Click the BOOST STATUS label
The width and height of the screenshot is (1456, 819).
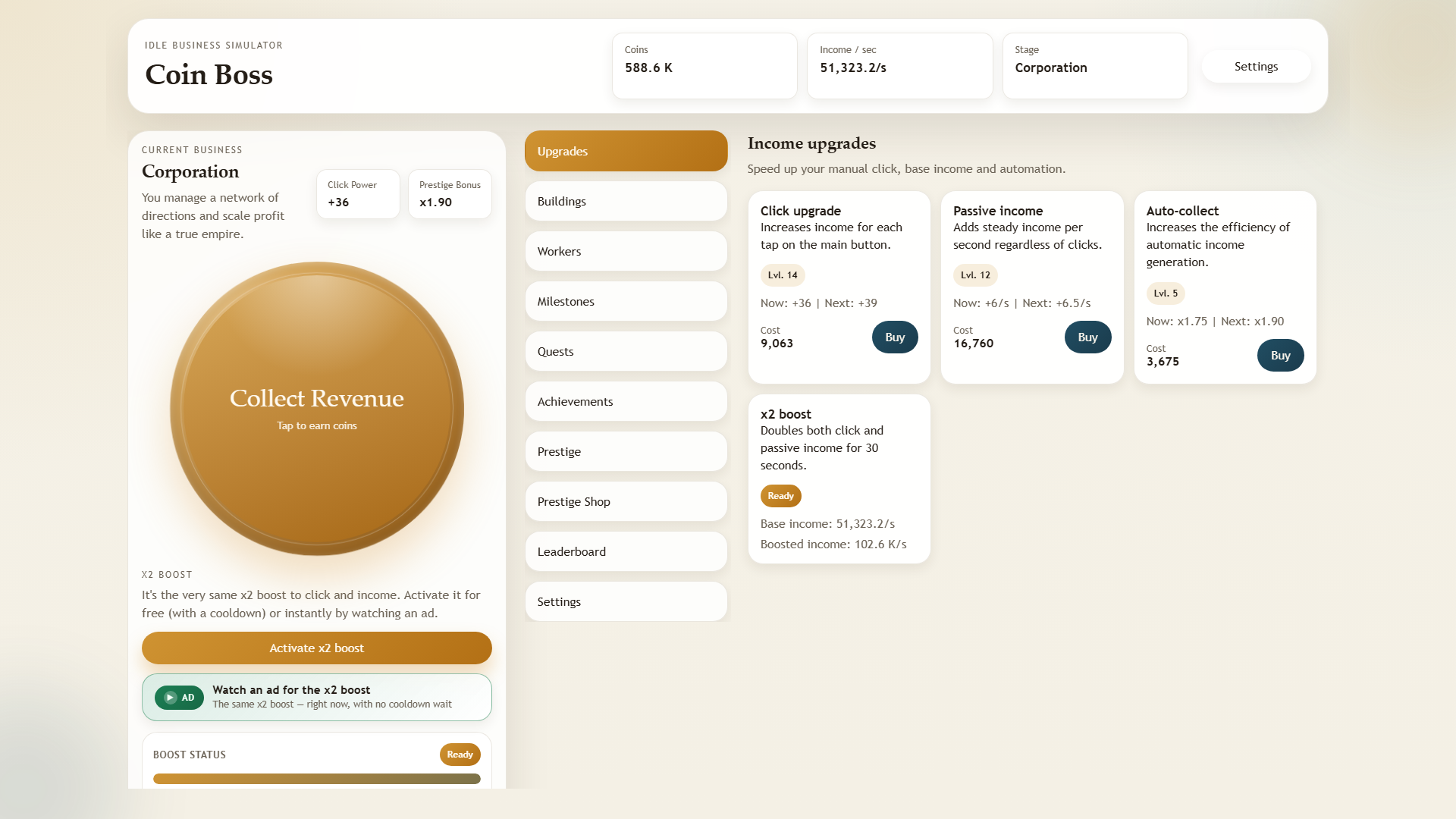pyautogui.click(x=190, y=755)
